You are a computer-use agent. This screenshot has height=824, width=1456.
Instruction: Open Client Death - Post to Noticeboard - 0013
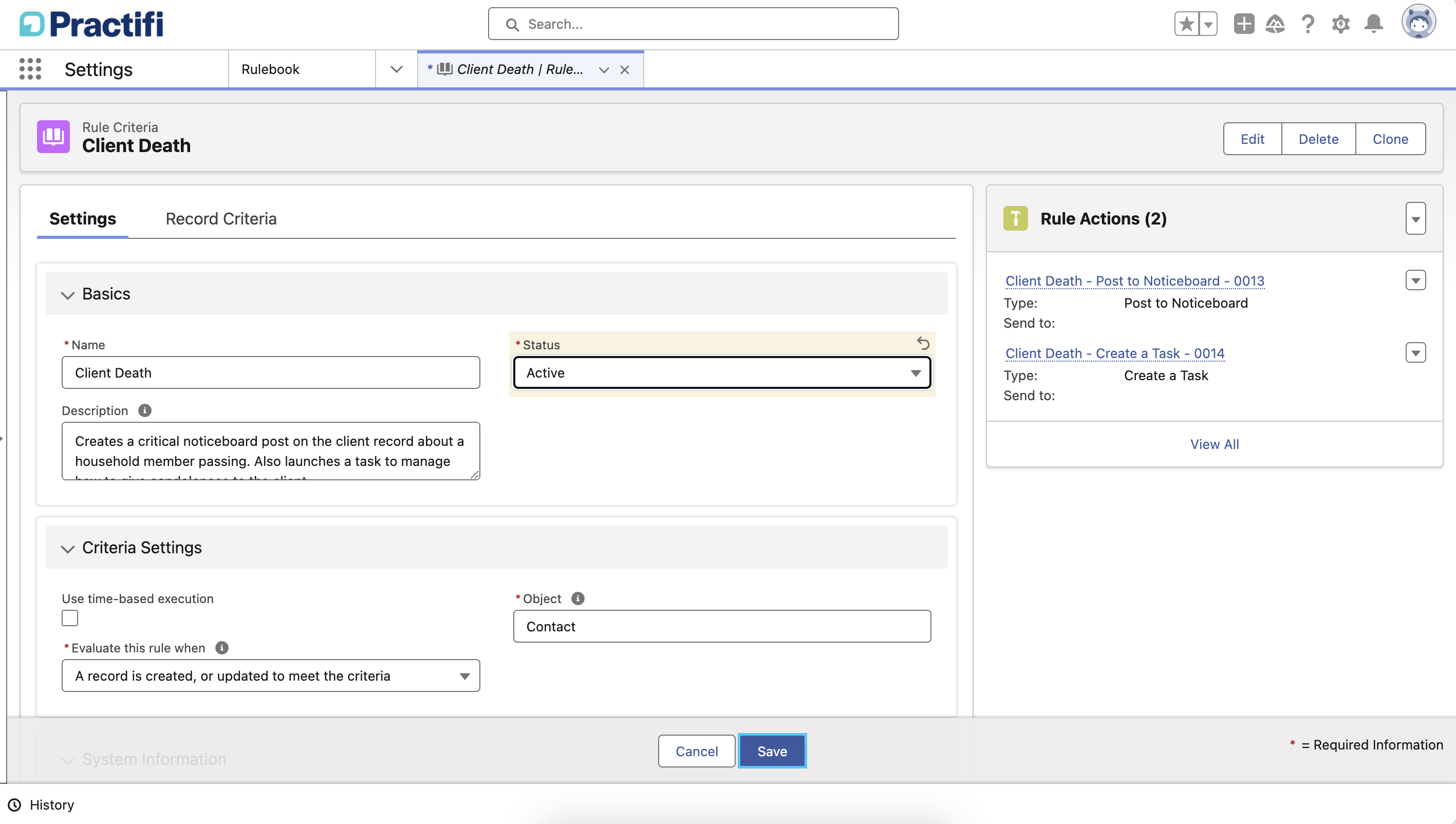1134,280
